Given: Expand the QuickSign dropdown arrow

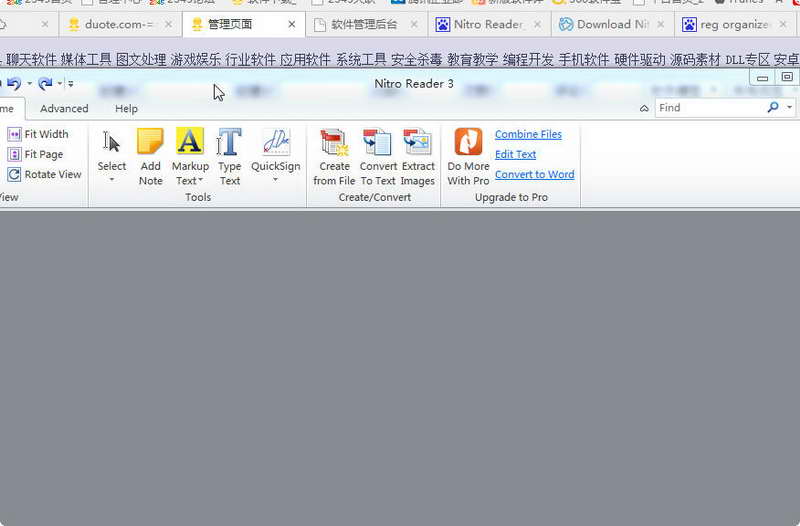Looking at the screenshot, I should [276, 180].
